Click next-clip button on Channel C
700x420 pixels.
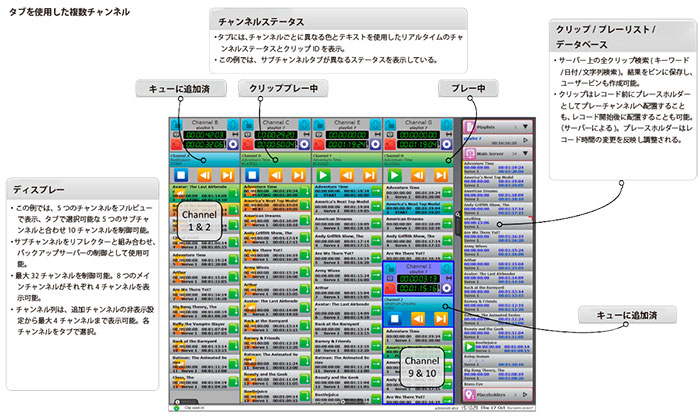[x=294, y=176]
